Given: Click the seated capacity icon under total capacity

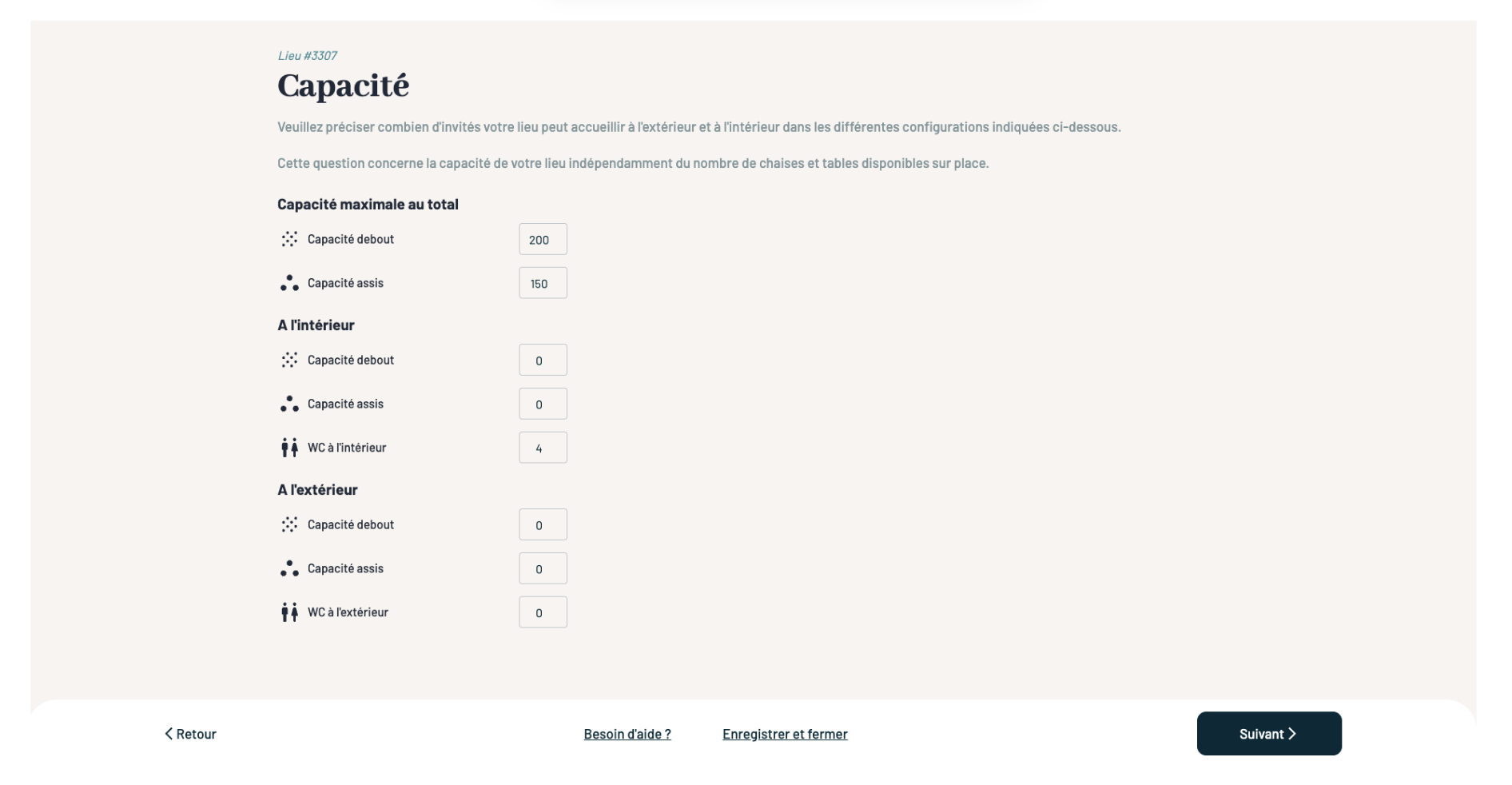Looking at the screenshot, I should tap(289, 283).
